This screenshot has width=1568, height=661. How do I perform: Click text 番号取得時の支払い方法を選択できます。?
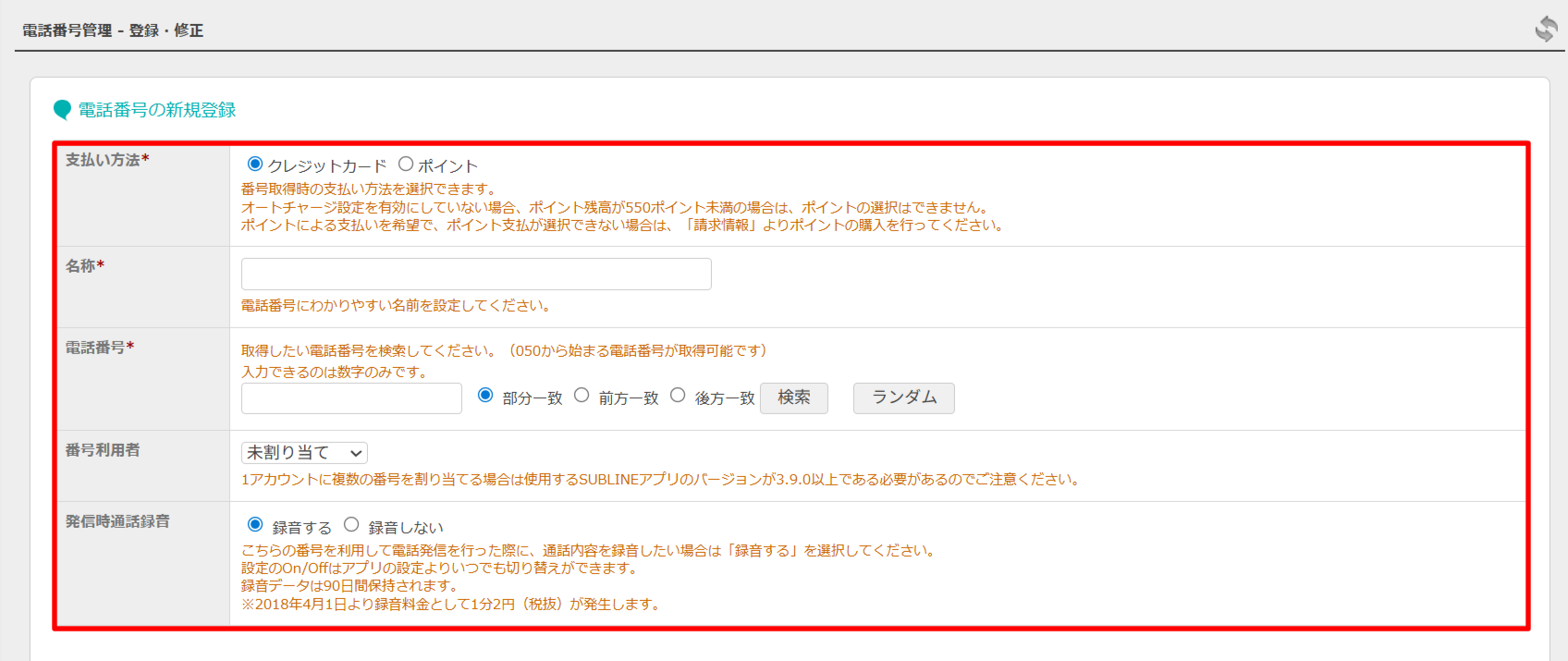[x=371, y=190]
